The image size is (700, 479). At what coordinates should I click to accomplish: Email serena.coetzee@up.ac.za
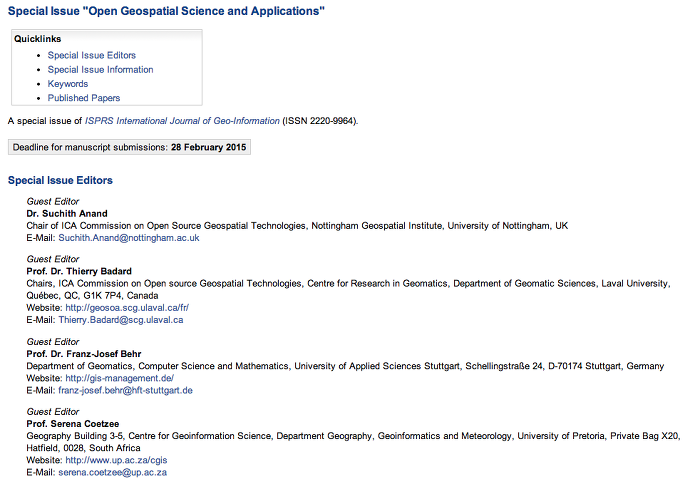point(112,472)
